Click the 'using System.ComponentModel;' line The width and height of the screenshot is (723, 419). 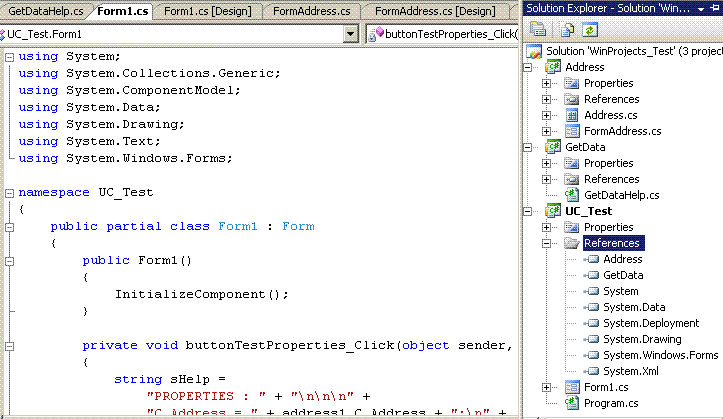pos(130,90)
